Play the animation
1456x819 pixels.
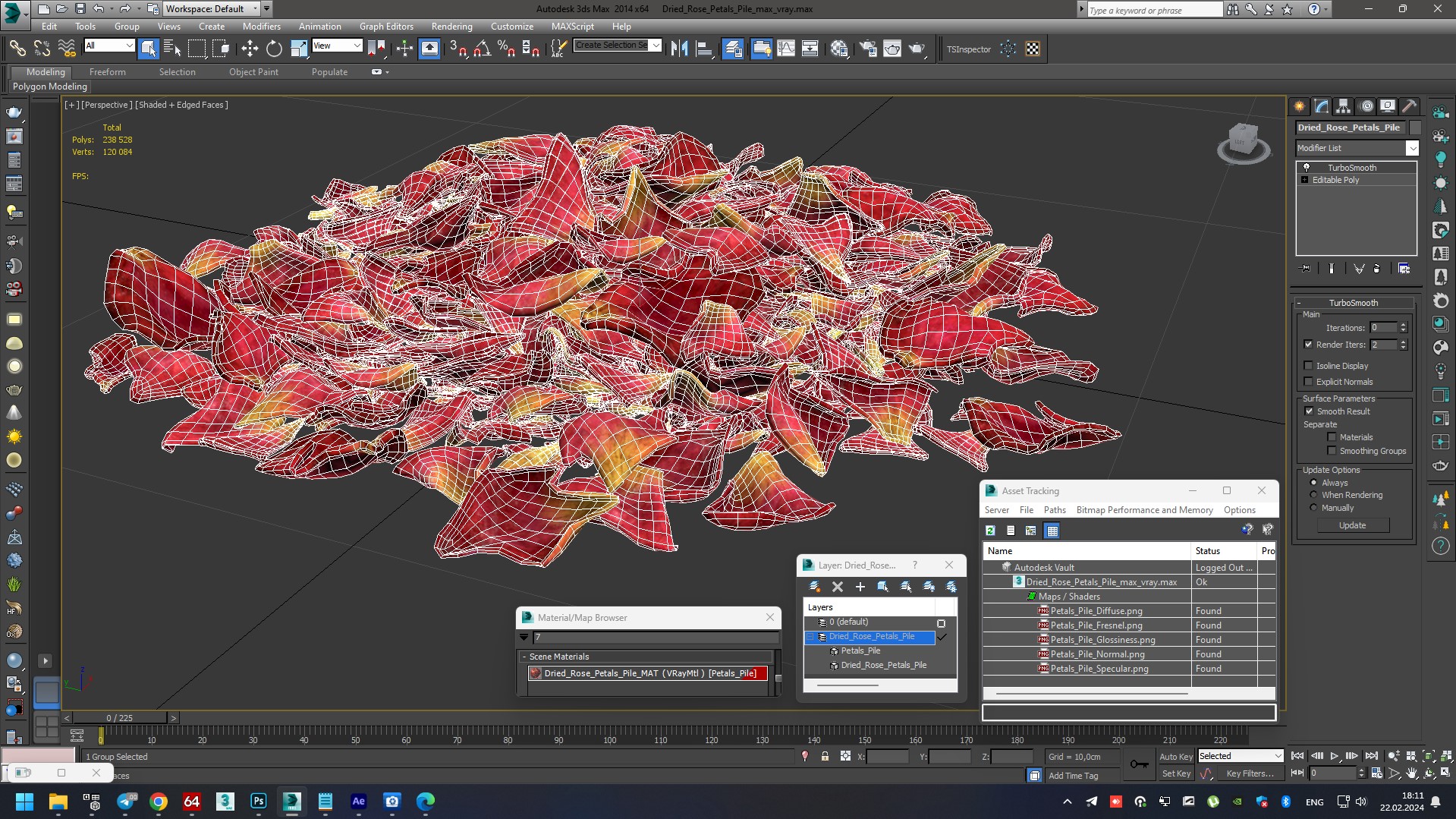(1335, 756)
